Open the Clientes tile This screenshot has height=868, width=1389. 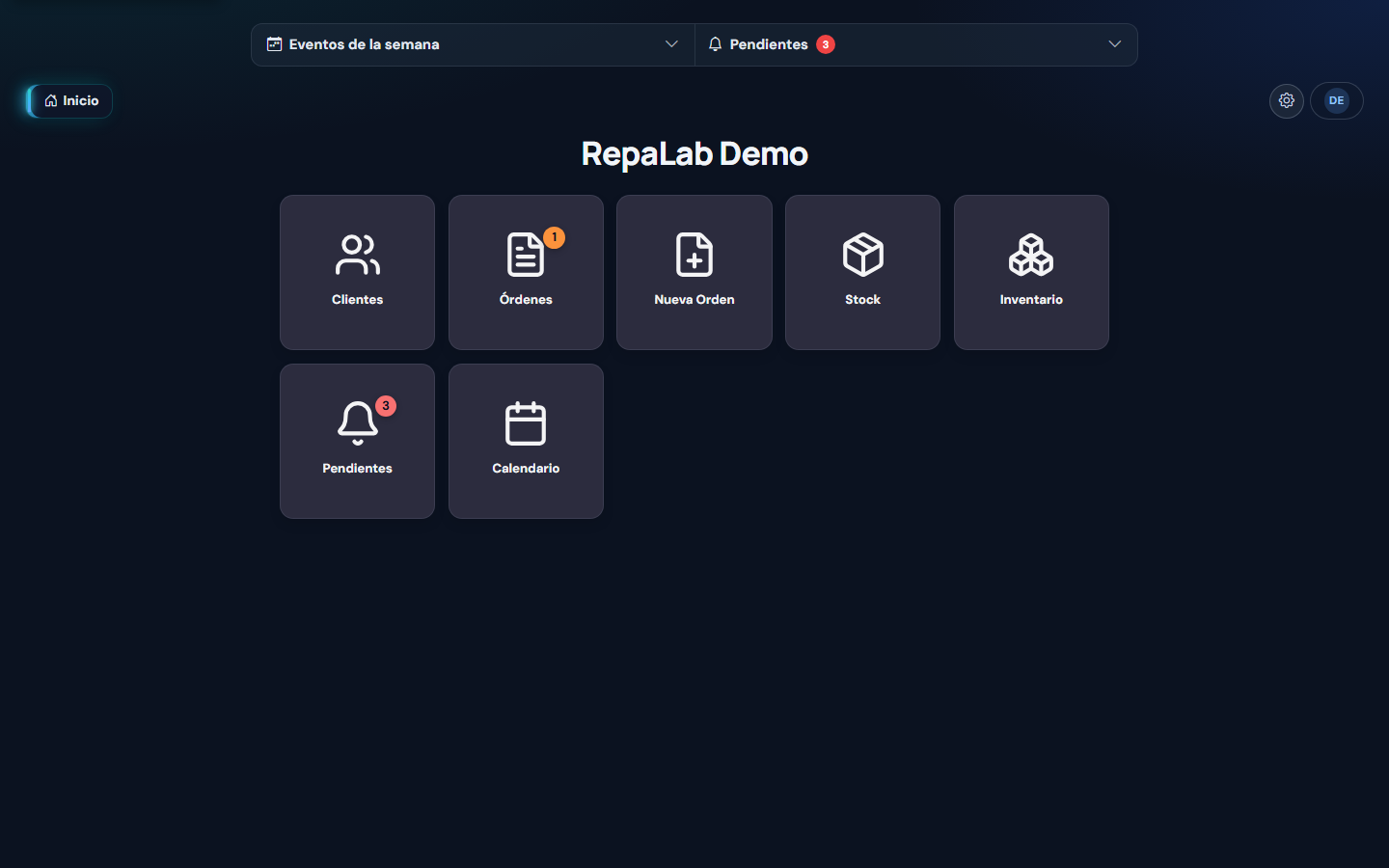[357, 272]
